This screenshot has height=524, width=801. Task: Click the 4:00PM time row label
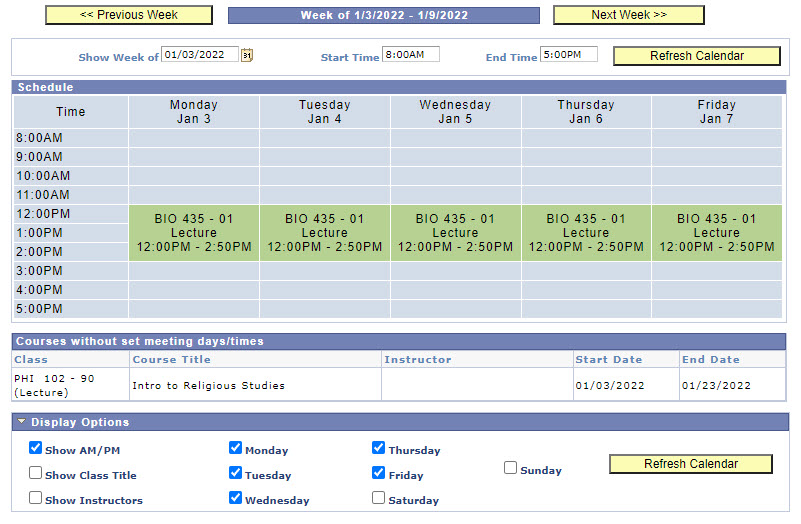click(70, 290)
